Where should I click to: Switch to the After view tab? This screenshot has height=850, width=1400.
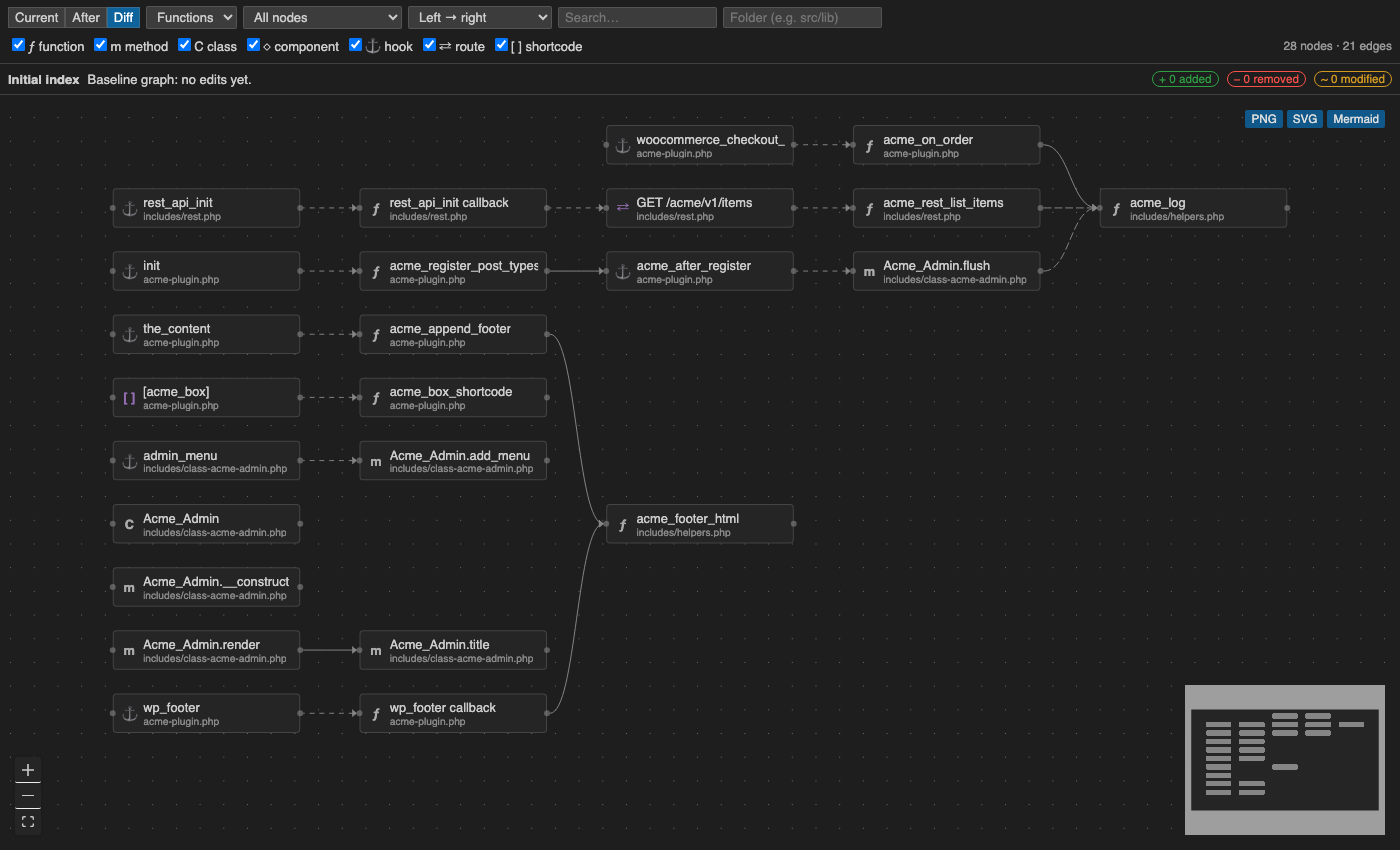[86, 17]
